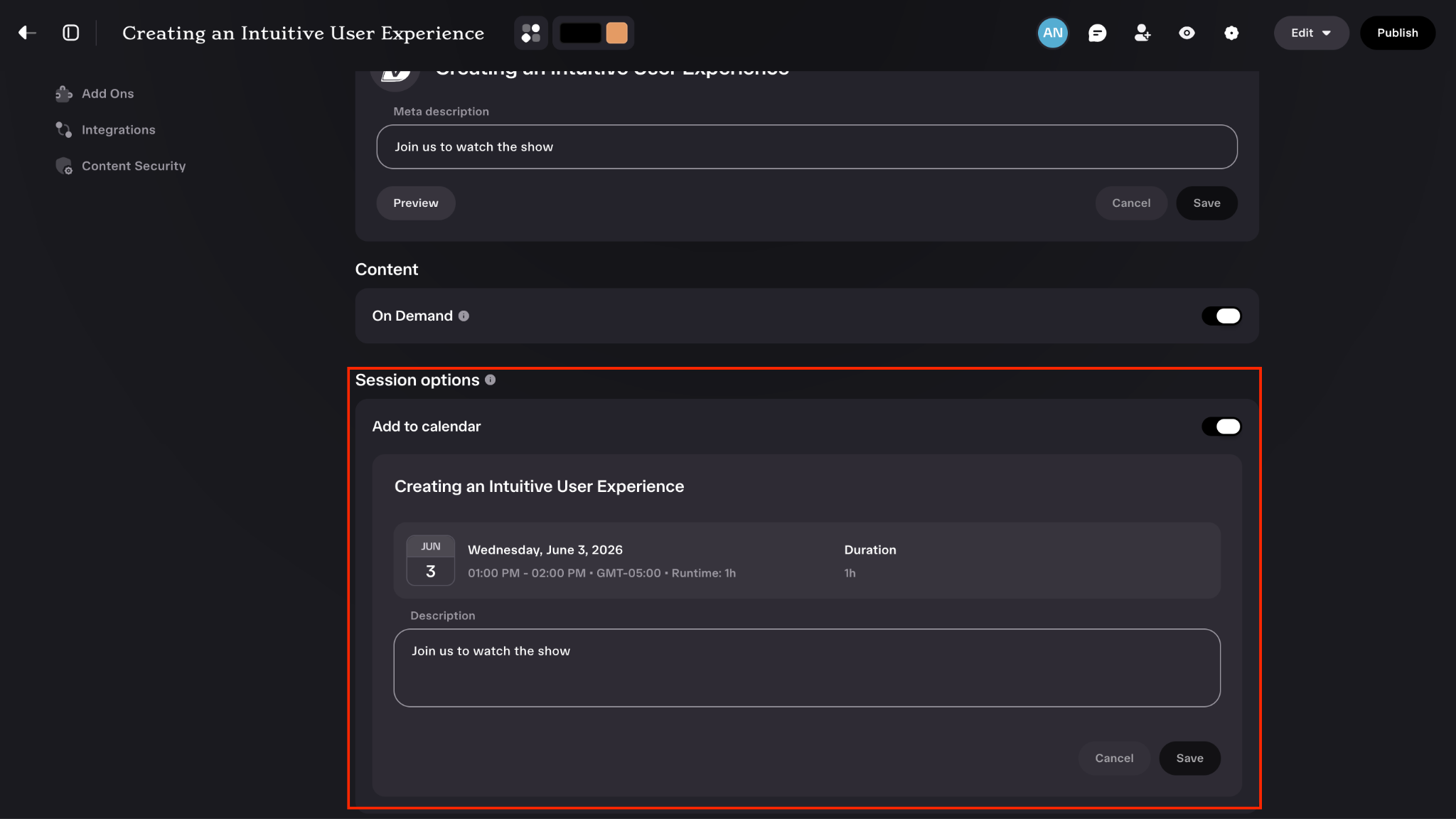Click the eye preview icon
This screenshot has width=1456, height=819.
coord(1187,33)
